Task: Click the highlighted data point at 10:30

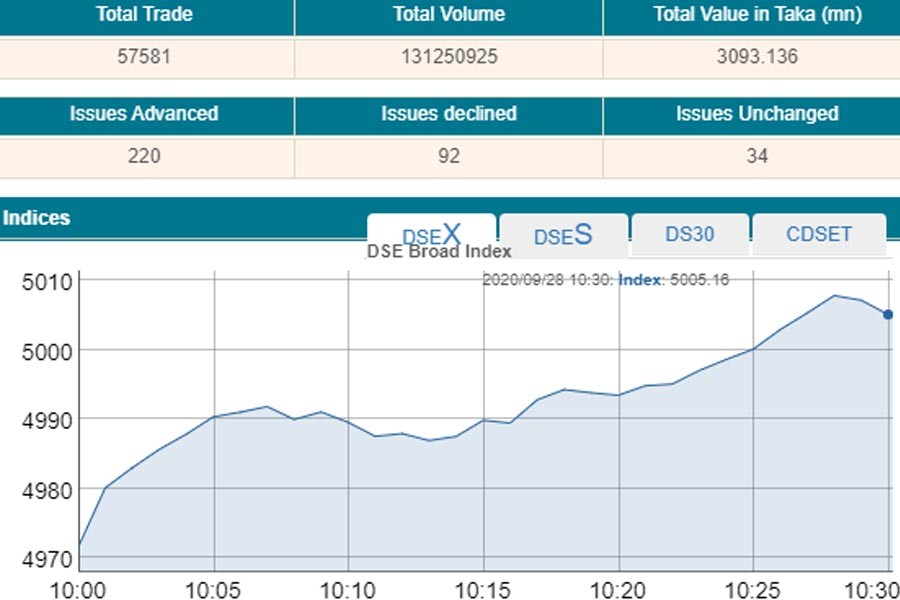Action: click(888, 314)
